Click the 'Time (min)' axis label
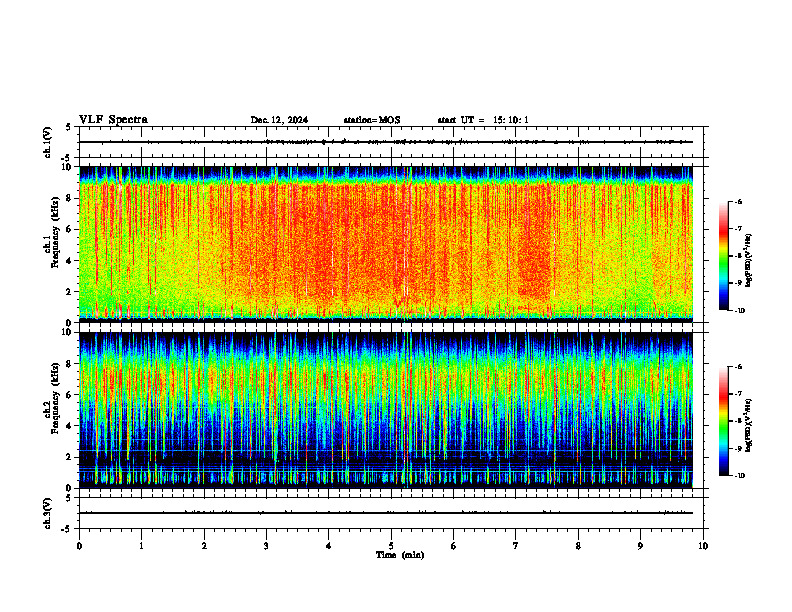 (x=400, y=555)
